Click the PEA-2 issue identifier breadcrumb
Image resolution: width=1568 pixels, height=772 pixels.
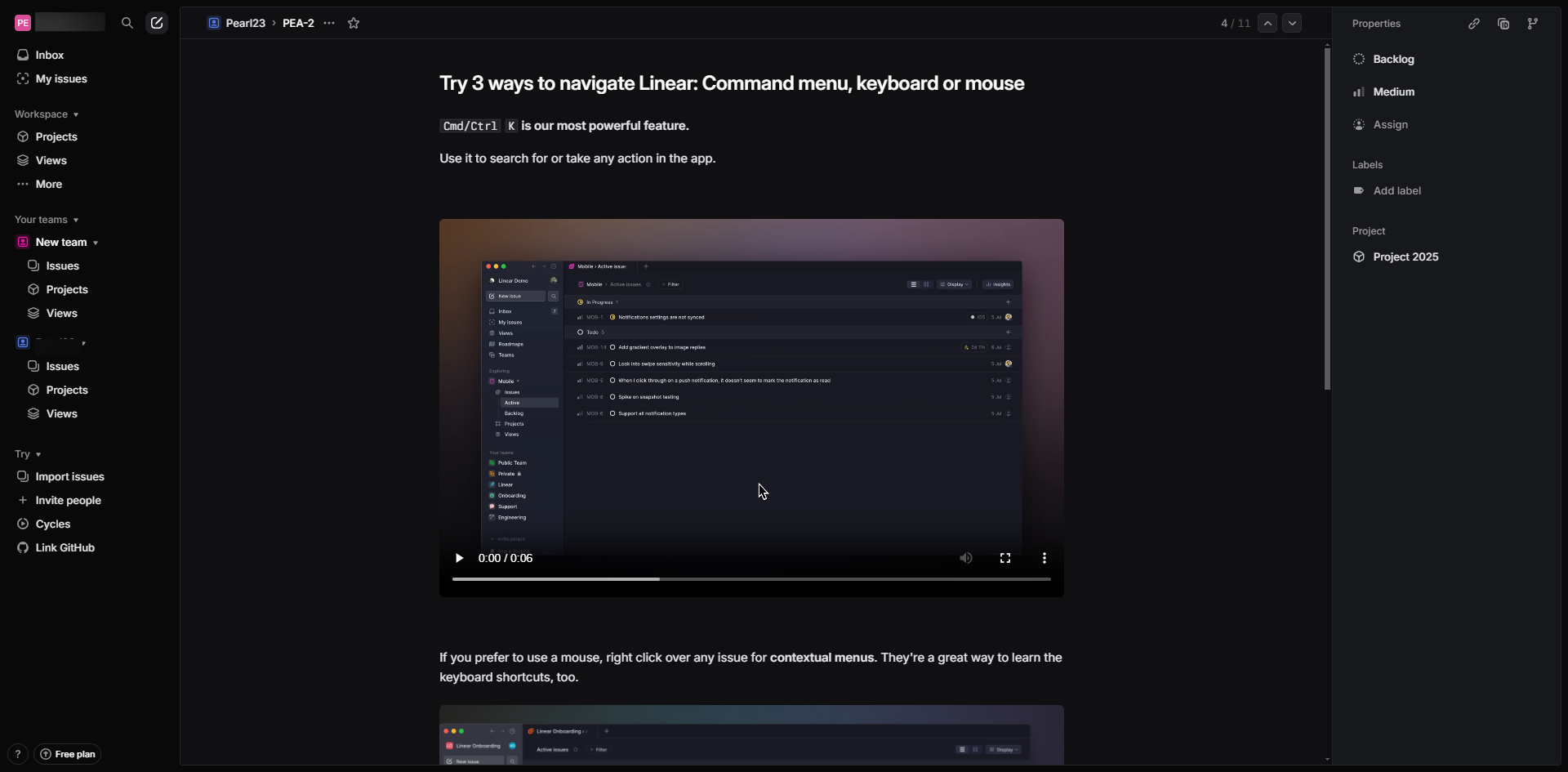click(298, 23)
